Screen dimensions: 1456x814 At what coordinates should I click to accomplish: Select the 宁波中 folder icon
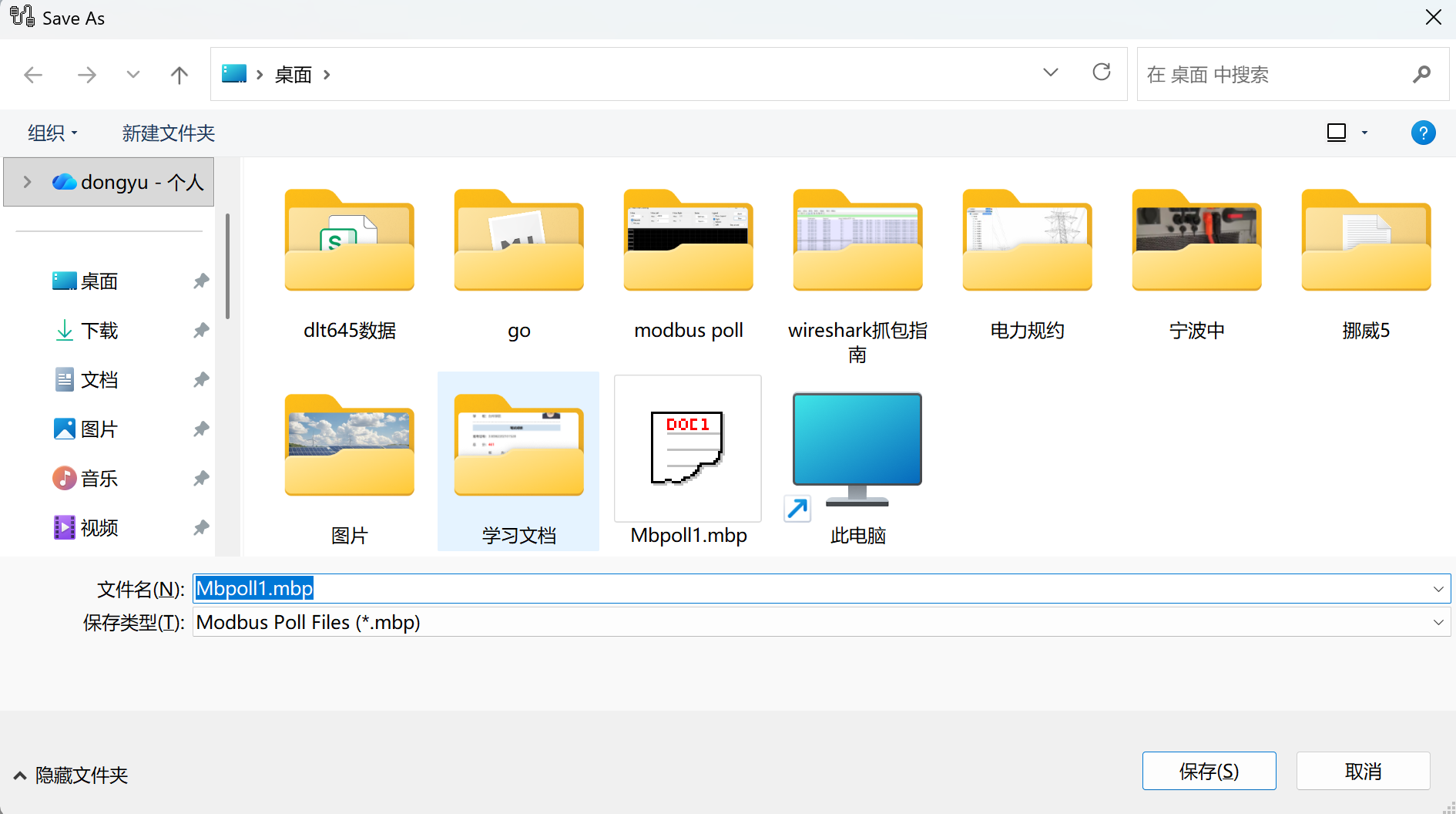pos(1197,240)
